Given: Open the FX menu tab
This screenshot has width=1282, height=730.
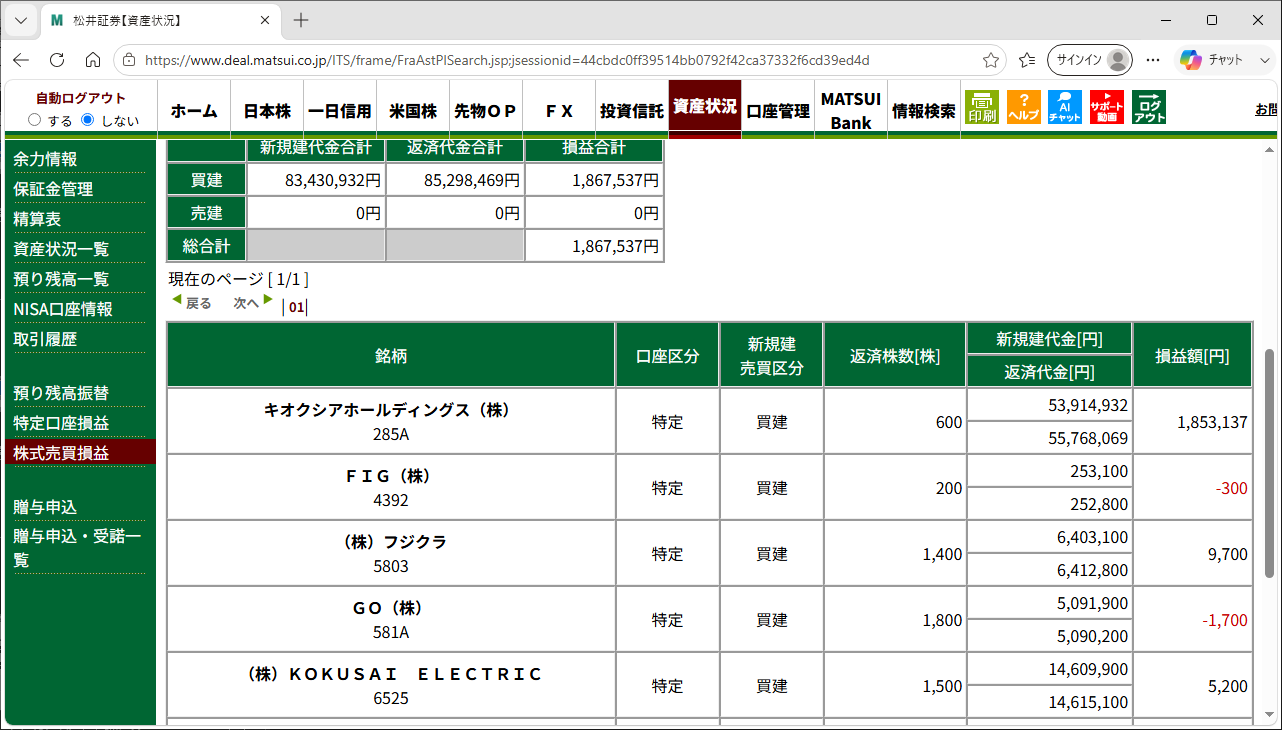Looking at the screenshot, I should (x=559, y=111).
